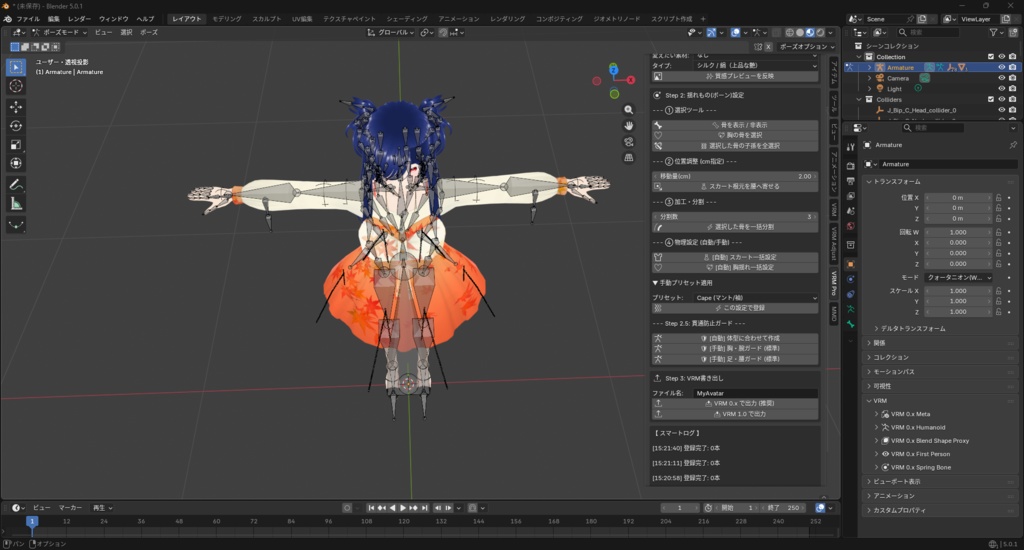This screenshot has height=550, width=1024.
Task: Open the ファイル (File) menu
Action: (28, 19)
